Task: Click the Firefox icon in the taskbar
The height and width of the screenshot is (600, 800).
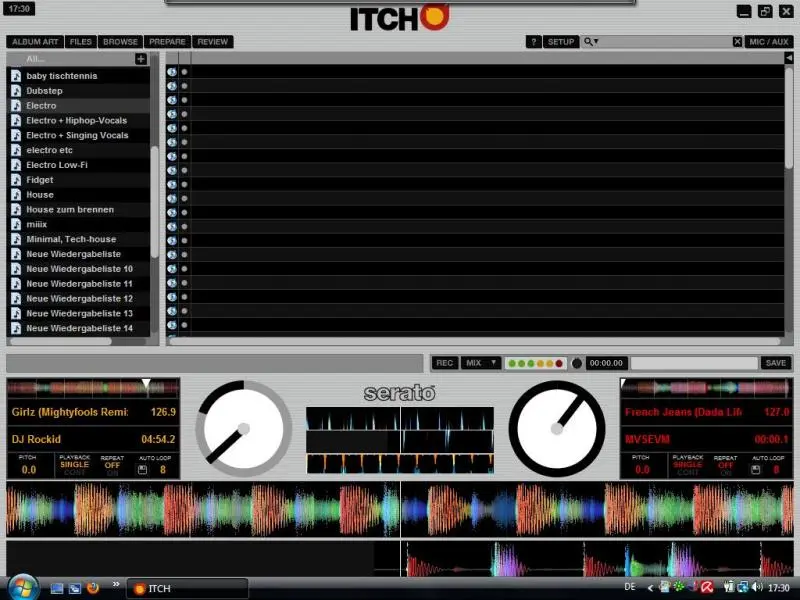Action: click(x=94, y=588)
